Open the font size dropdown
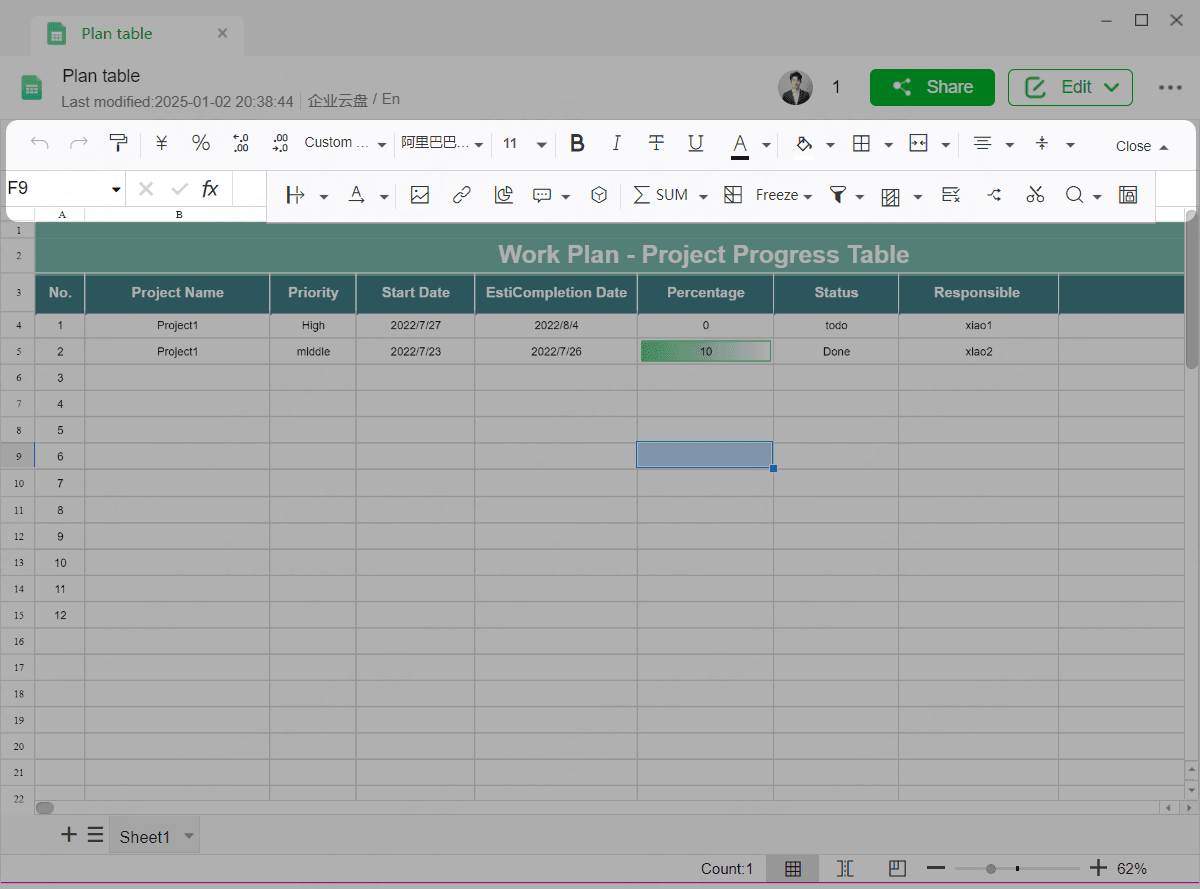 click(x=541, y=145)
